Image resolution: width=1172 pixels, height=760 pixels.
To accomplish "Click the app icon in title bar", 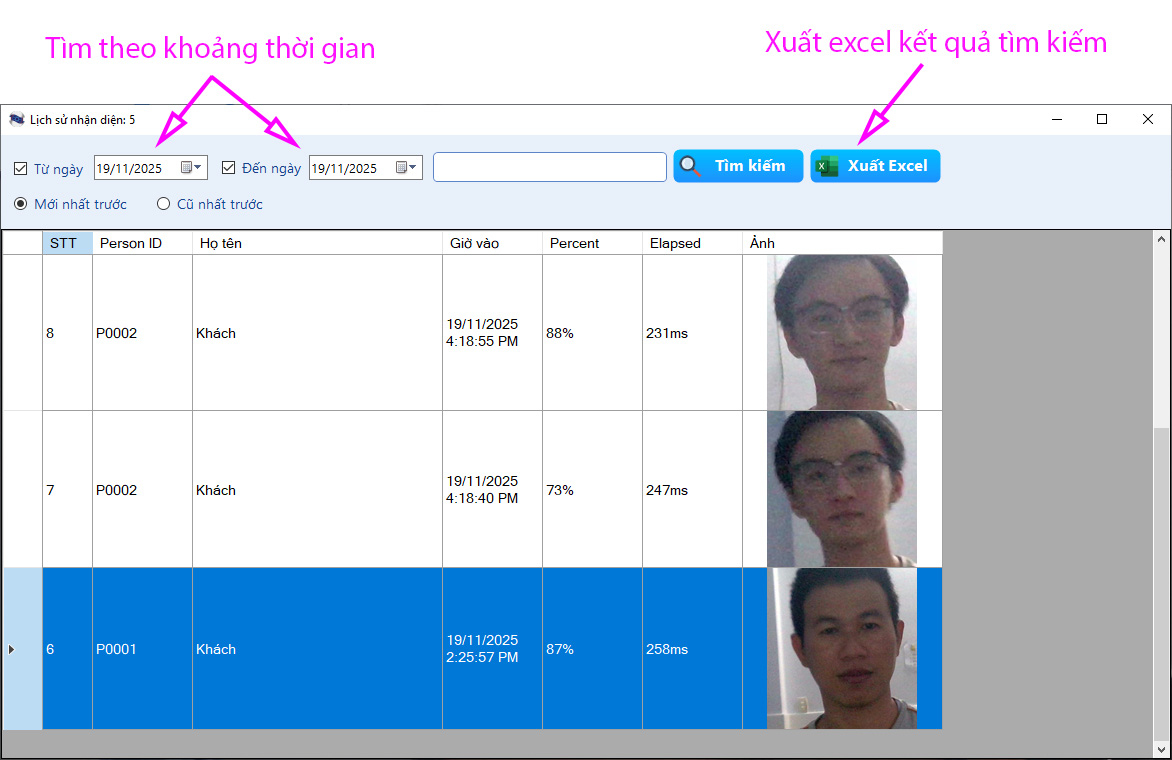I will point(16,119).
